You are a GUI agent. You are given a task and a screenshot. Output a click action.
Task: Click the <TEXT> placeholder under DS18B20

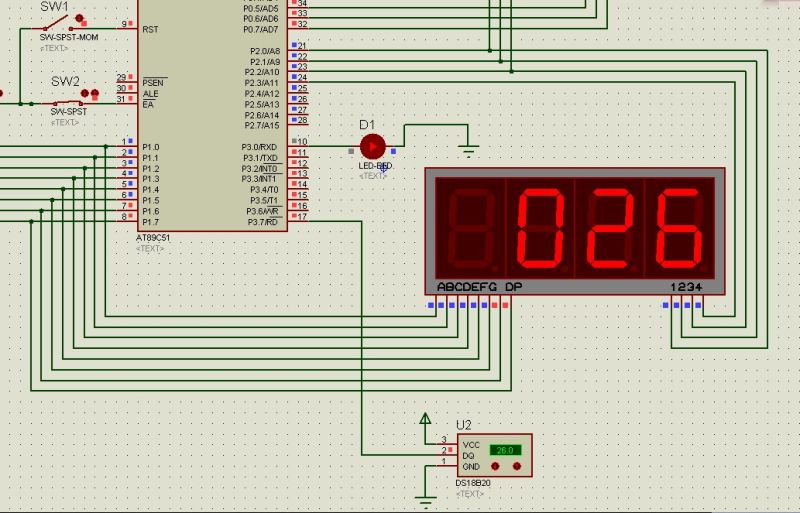(469, 494)
